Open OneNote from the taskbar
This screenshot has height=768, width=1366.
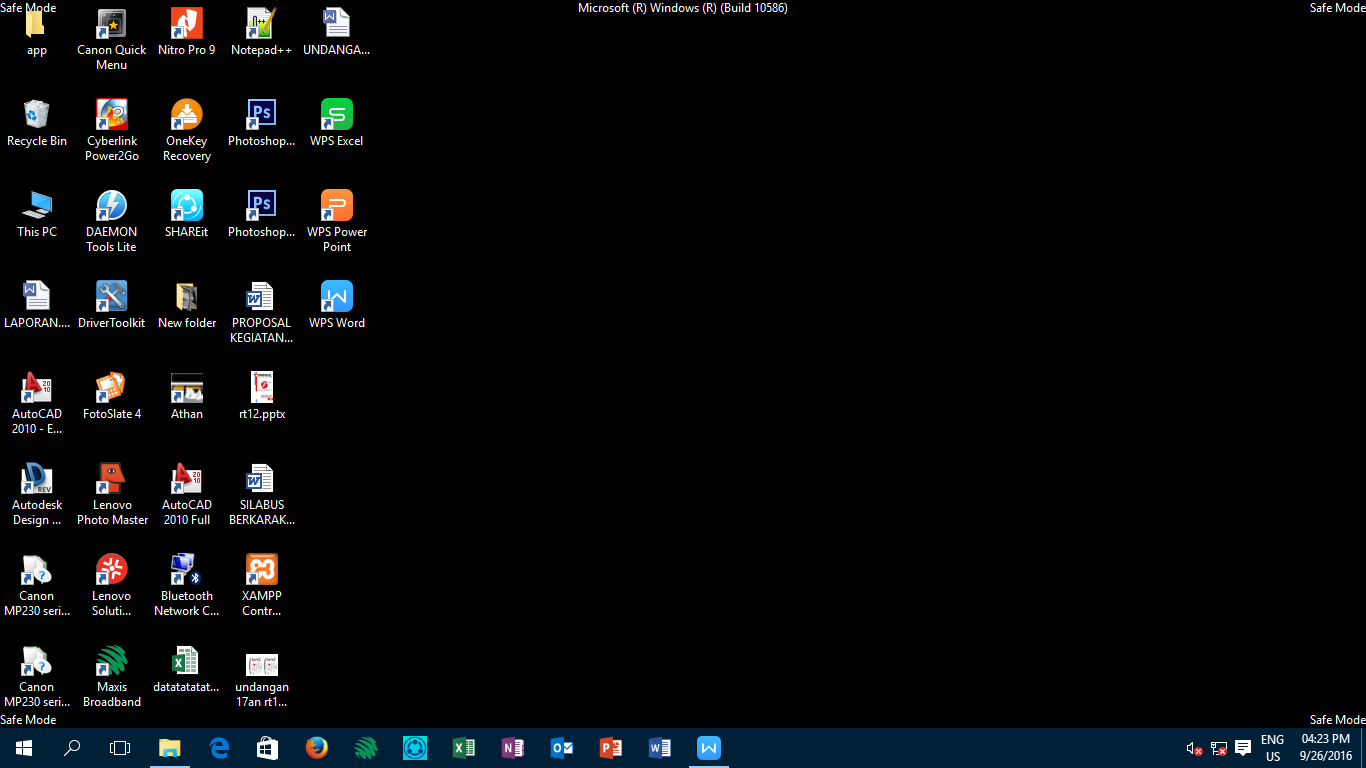513,748
